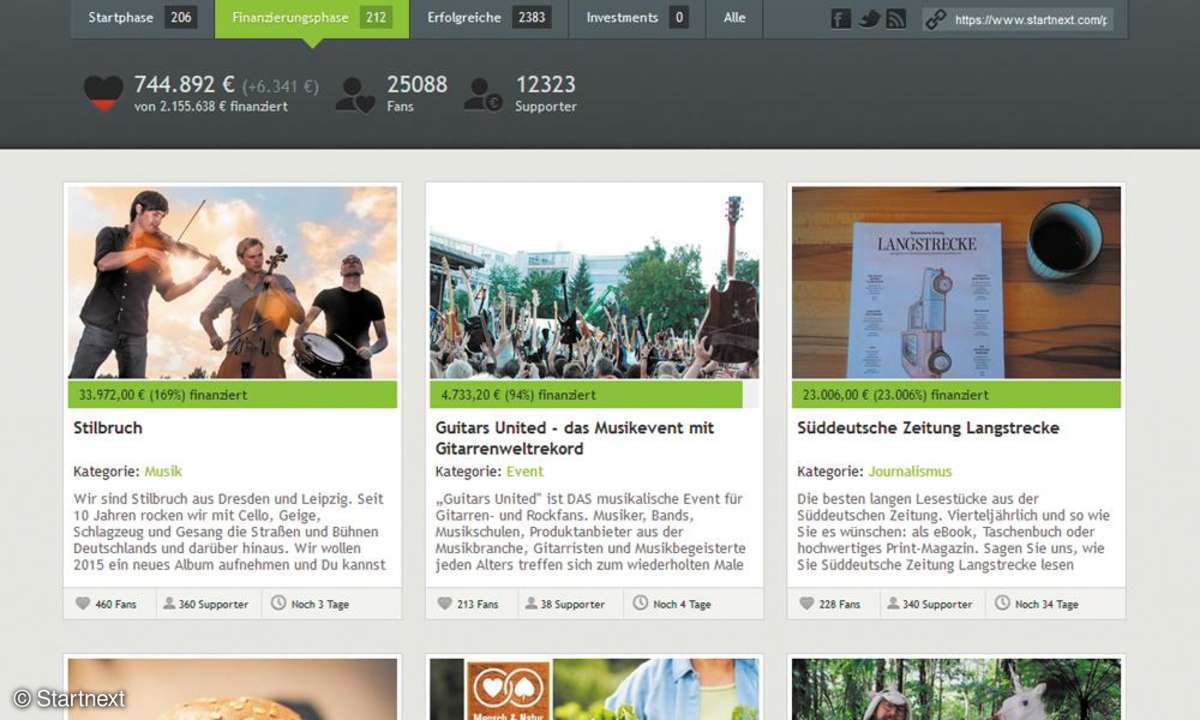The width and height of the screenshot is (1200, 720).
Task: Click the startnext.com URL field
Action: click(x=1030, y=19)
